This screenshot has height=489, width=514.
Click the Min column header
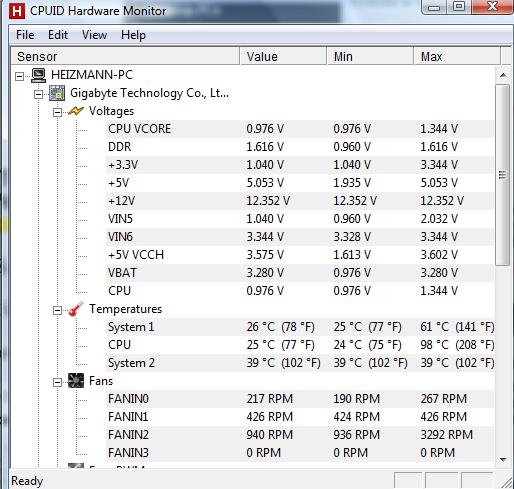370,56
